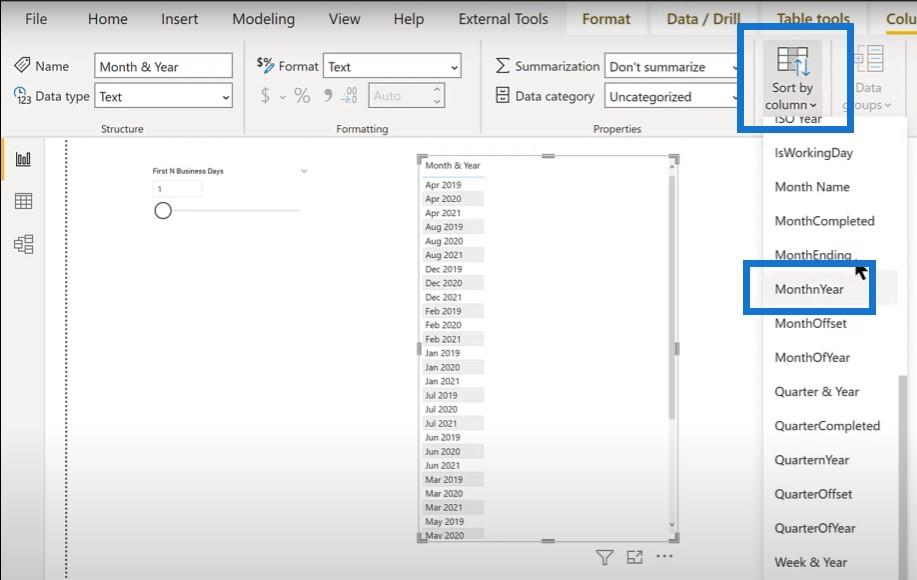Select IsWorkingDay in sort list
Image resolution: width=917 pixels, height=580 pixels.
pyautogui.click(x=813, y=153)
